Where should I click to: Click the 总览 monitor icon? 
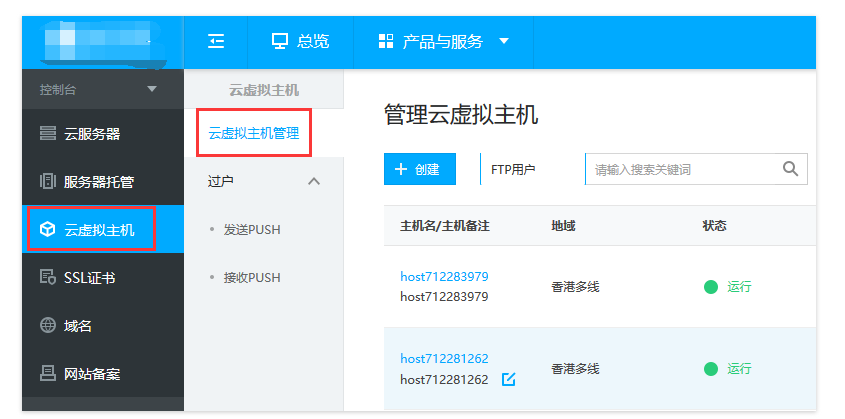click(280, 41)
